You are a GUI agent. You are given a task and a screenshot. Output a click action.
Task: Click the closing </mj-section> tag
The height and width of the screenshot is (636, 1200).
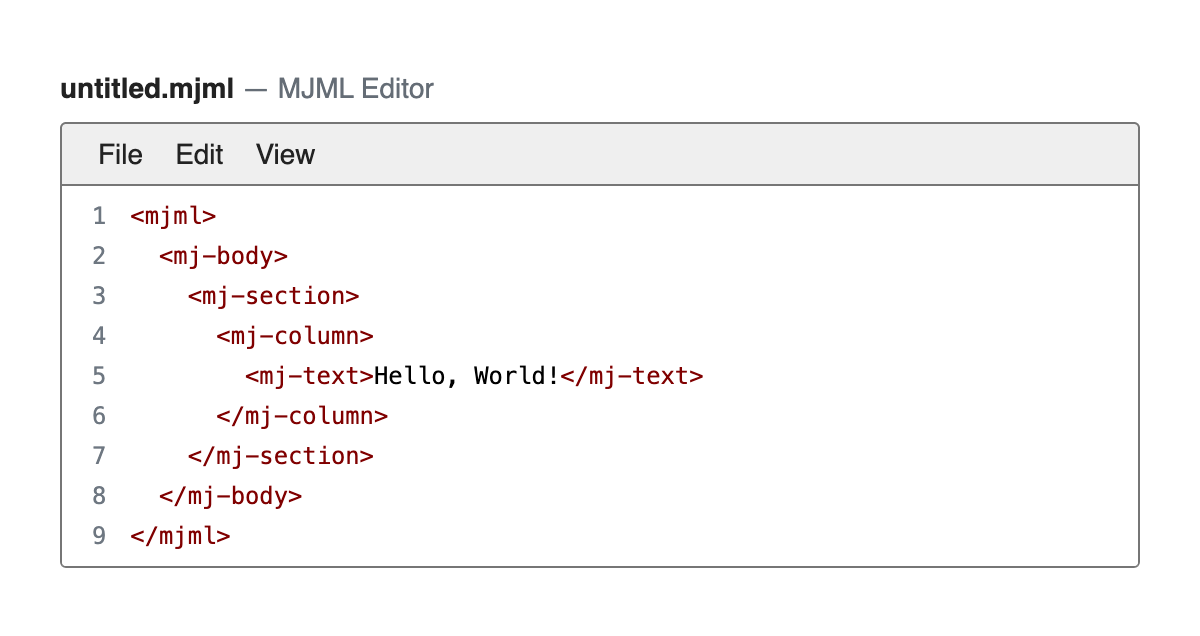coord(281,456)
